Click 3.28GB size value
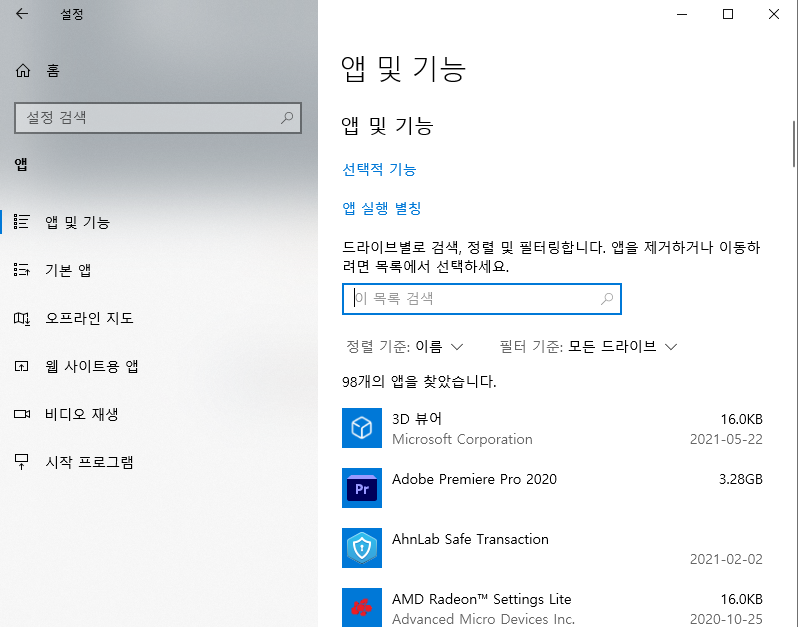The width and height of the screenshot is (798, 627). tap(740, 479)
